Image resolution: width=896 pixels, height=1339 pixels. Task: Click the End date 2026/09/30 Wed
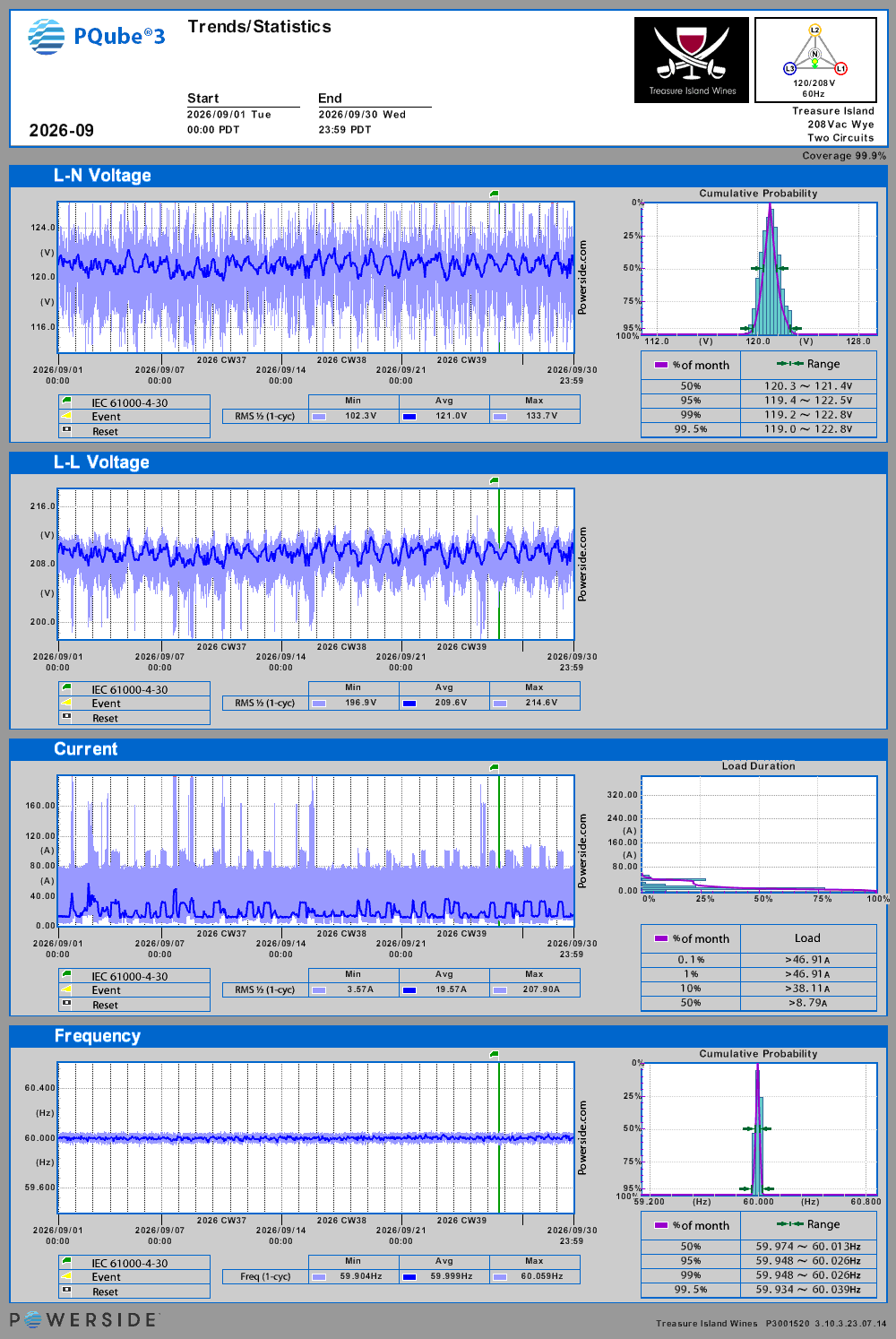[362, 115]
